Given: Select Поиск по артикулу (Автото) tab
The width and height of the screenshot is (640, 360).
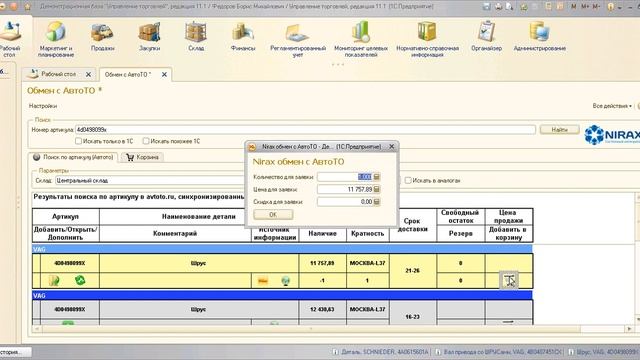Looking at the screenshot, I should [x=73, y=157].
